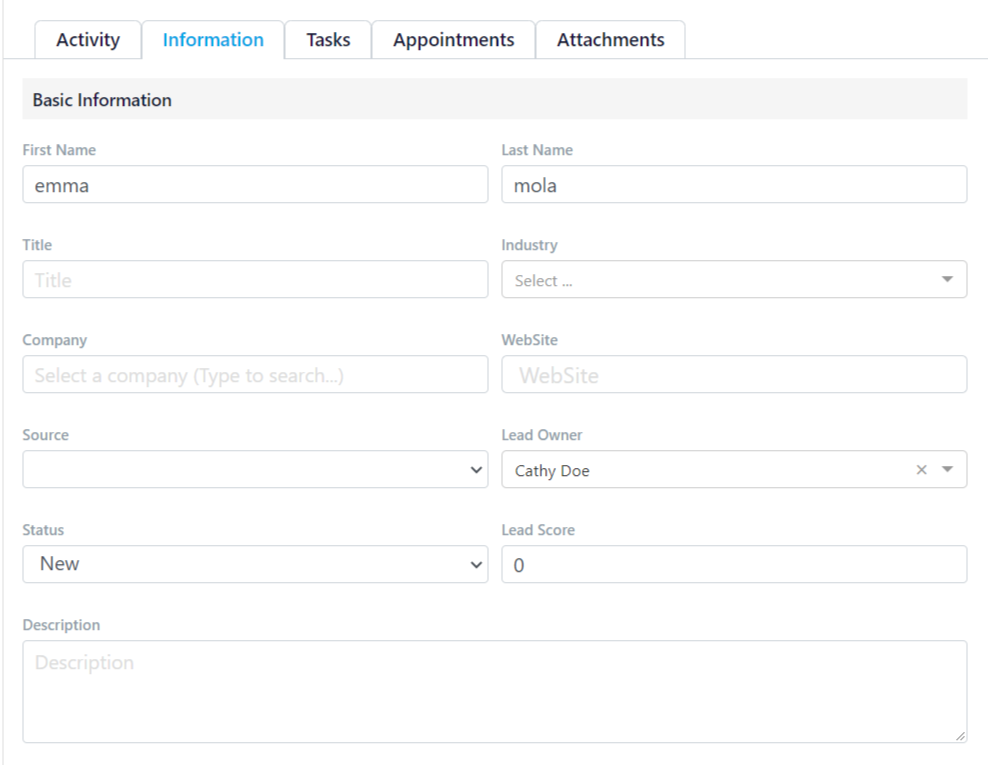Click the Status label
Screen dimensions: 988x765
(x=43, y=530)
